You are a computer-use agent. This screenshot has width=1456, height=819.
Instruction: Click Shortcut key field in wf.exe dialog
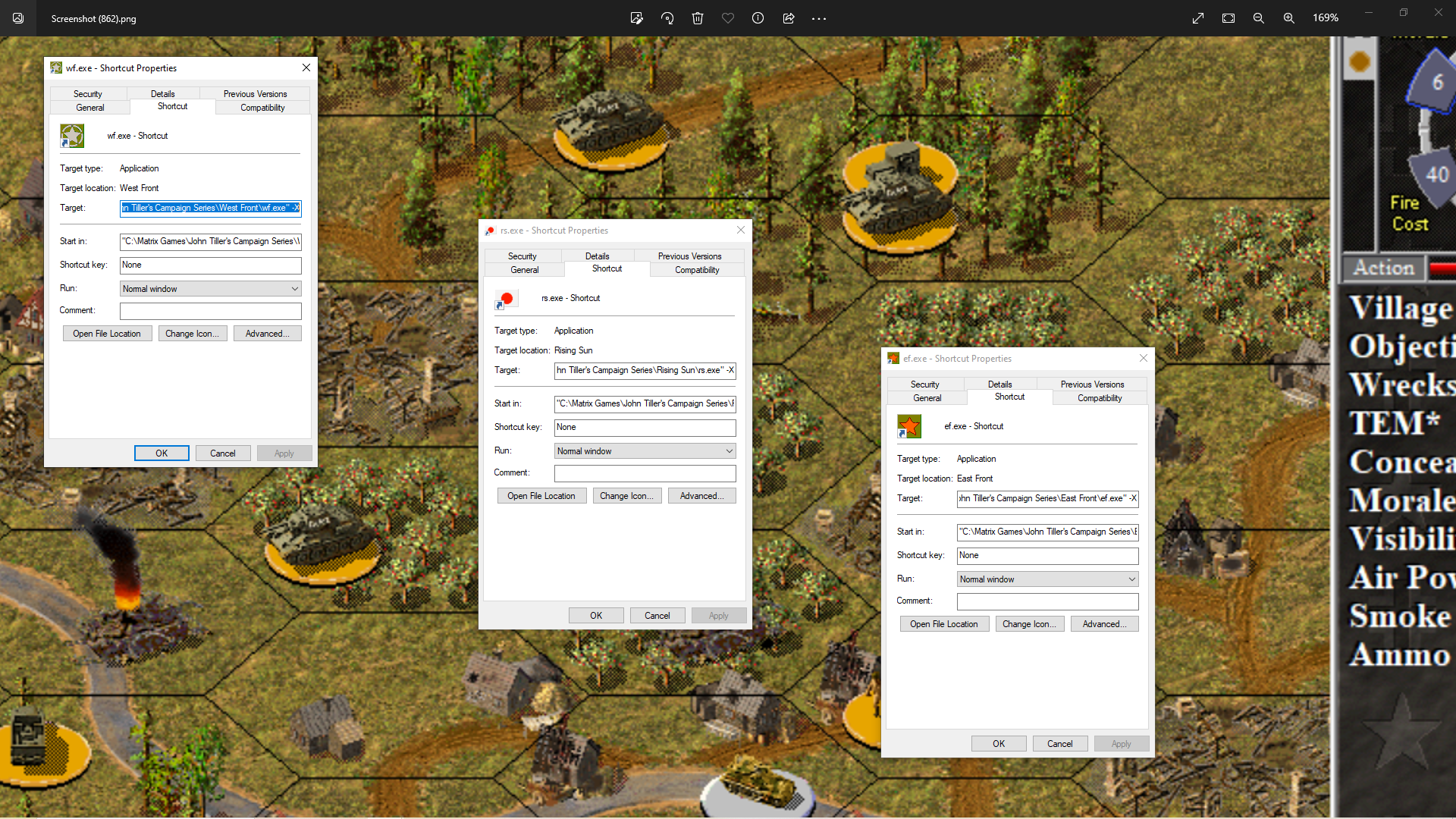point(211,265)
